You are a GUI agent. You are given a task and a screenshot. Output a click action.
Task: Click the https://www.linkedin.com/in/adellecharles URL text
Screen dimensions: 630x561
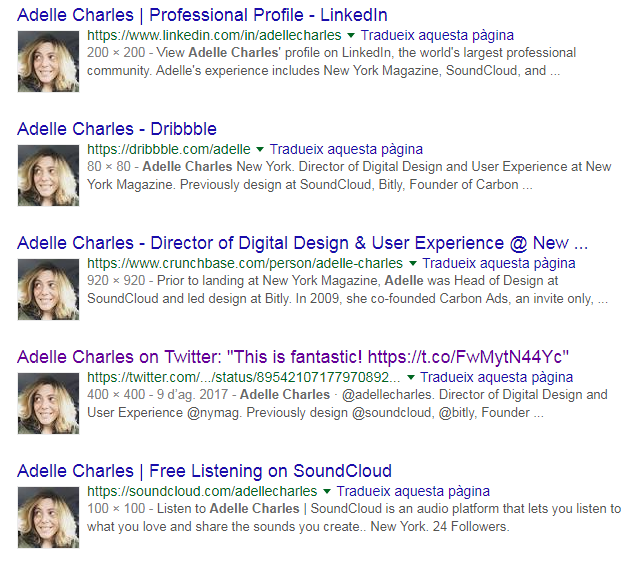point(214,35)
